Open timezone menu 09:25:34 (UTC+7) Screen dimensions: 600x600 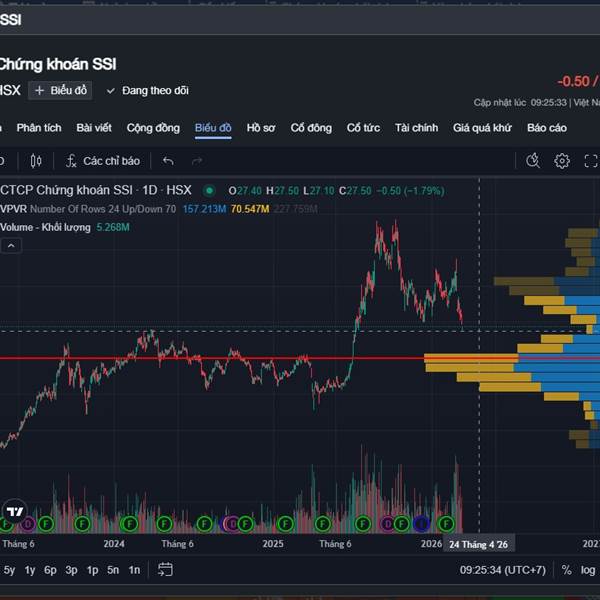[x=503, y=570]
